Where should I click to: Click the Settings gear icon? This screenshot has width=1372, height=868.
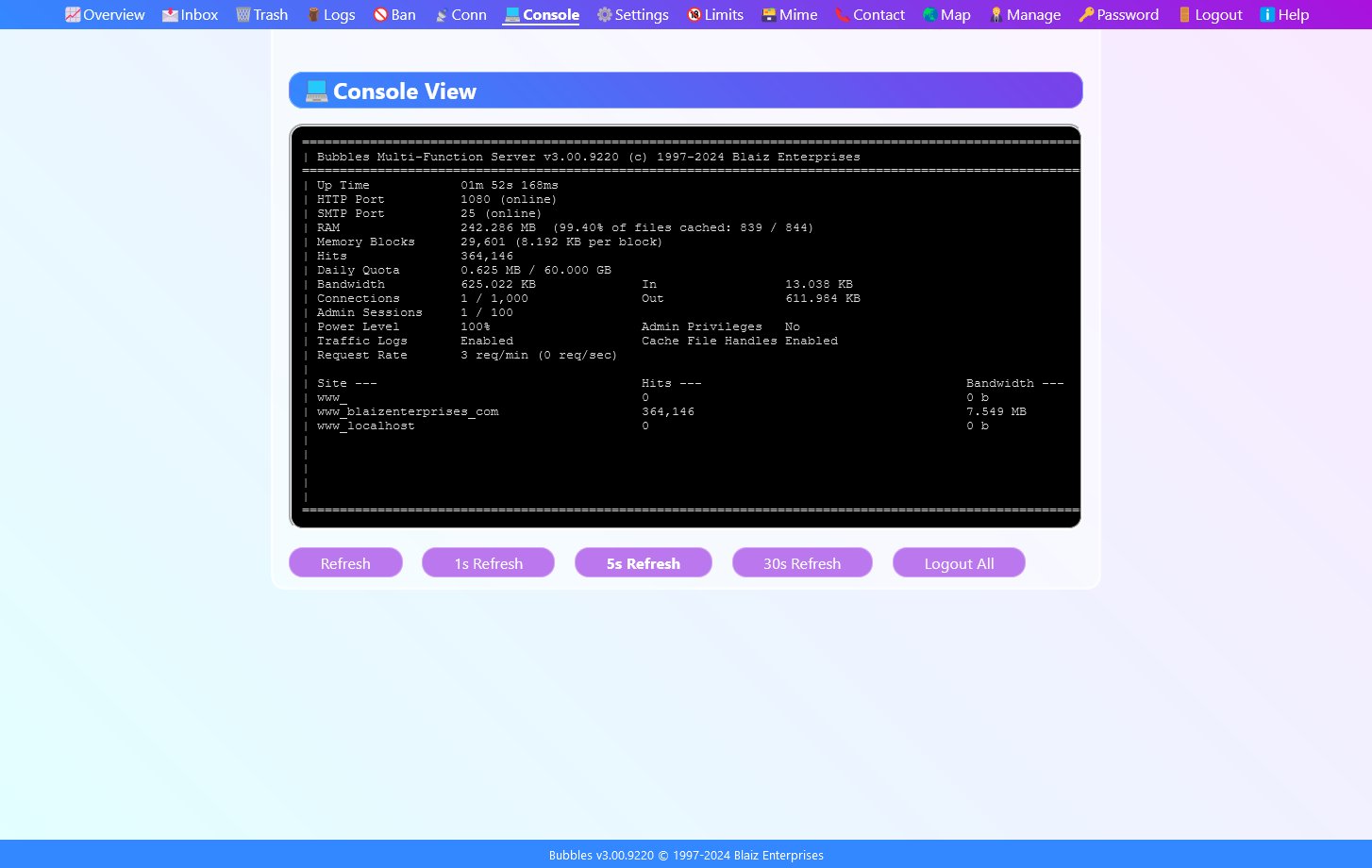tap(604, 15)
